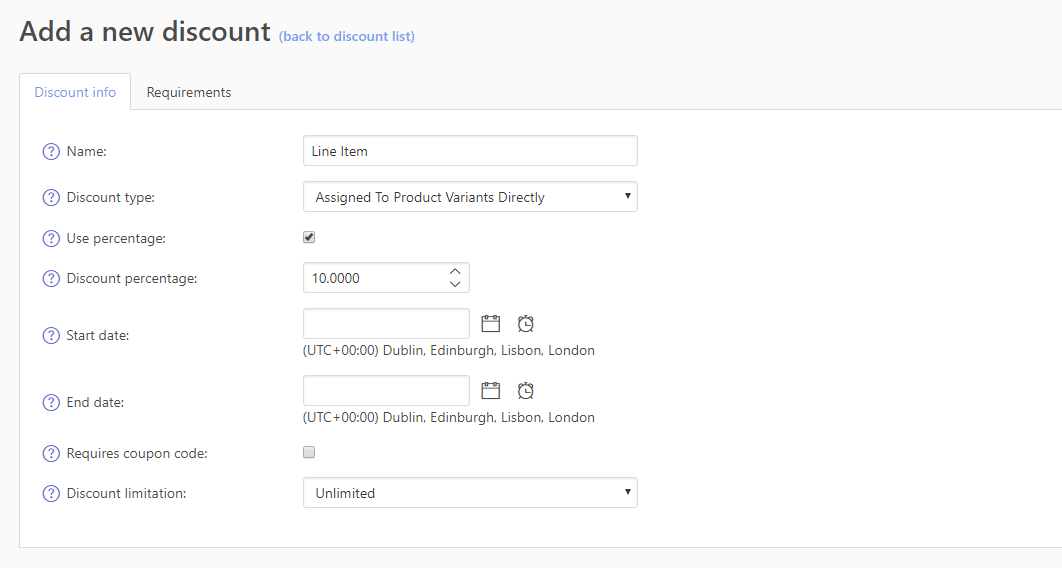Open the End date calendar picker
Image resolution: width=1062 pixels, height=568 pixels.
point(490,390)
